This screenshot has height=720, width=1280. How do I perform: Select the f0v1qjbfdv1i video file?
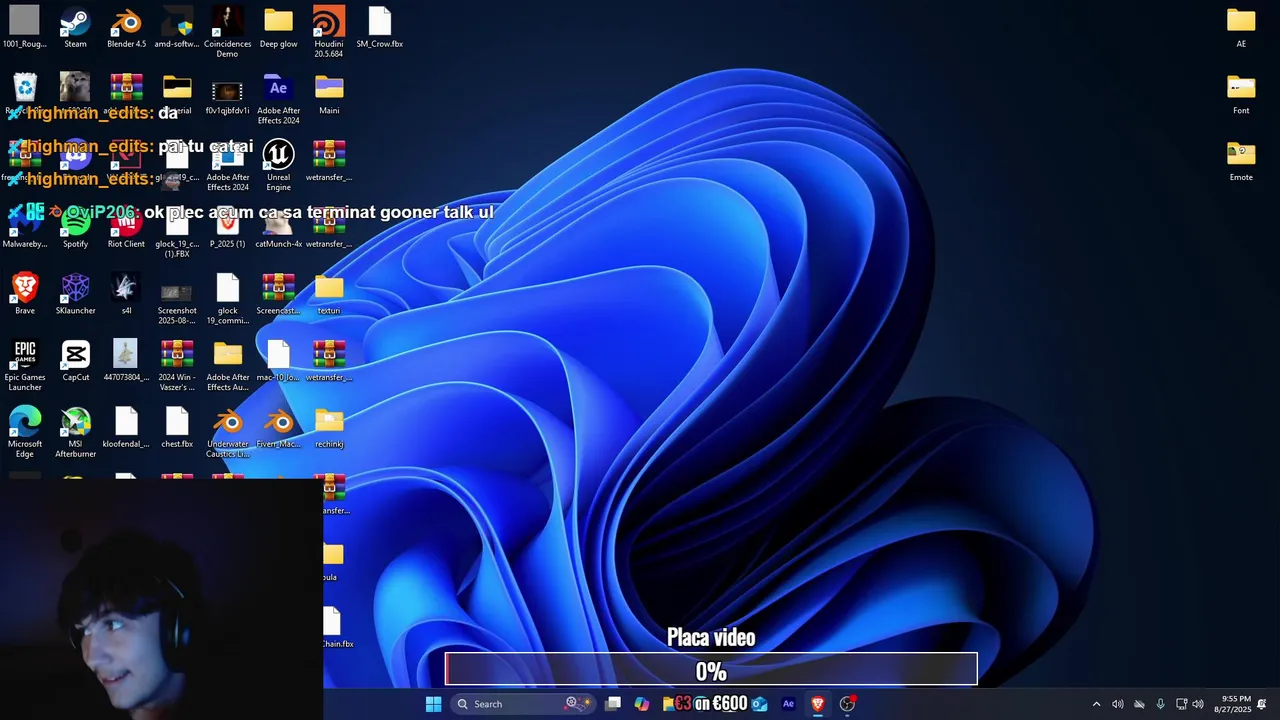pyautogui.click(x=227, y=95)
